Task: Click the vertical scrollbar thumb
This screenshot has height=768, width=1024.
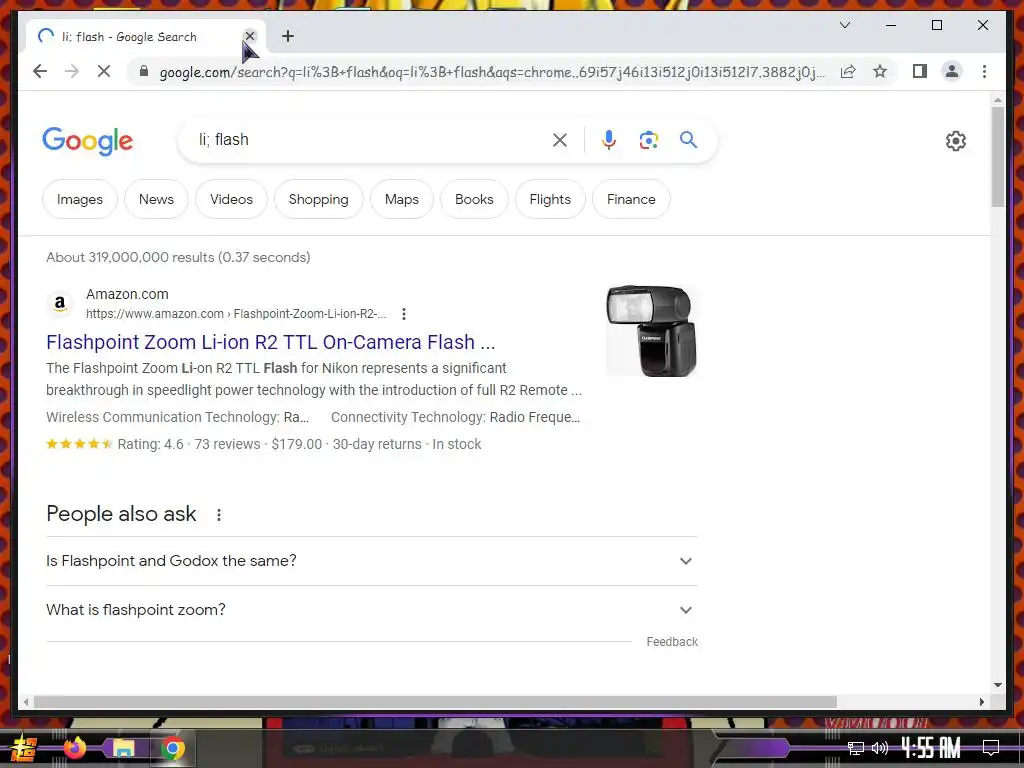Action: (997, 157)
